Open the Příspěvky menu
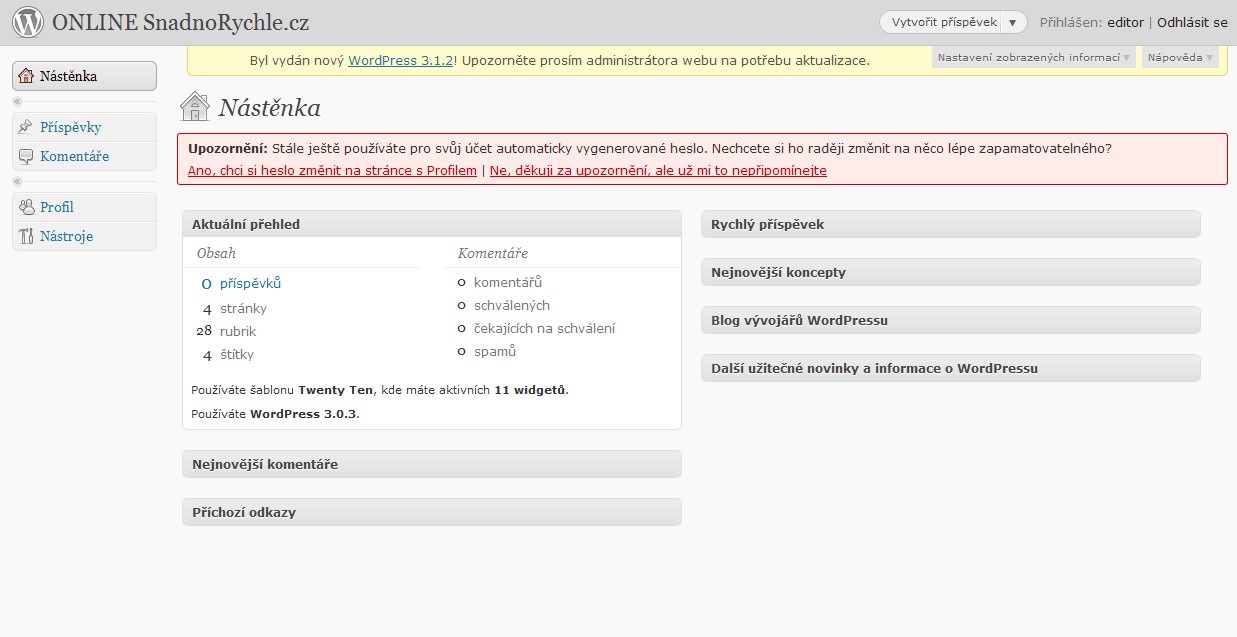The width and height of the screenshot is (1237, 637). point(84,127)
